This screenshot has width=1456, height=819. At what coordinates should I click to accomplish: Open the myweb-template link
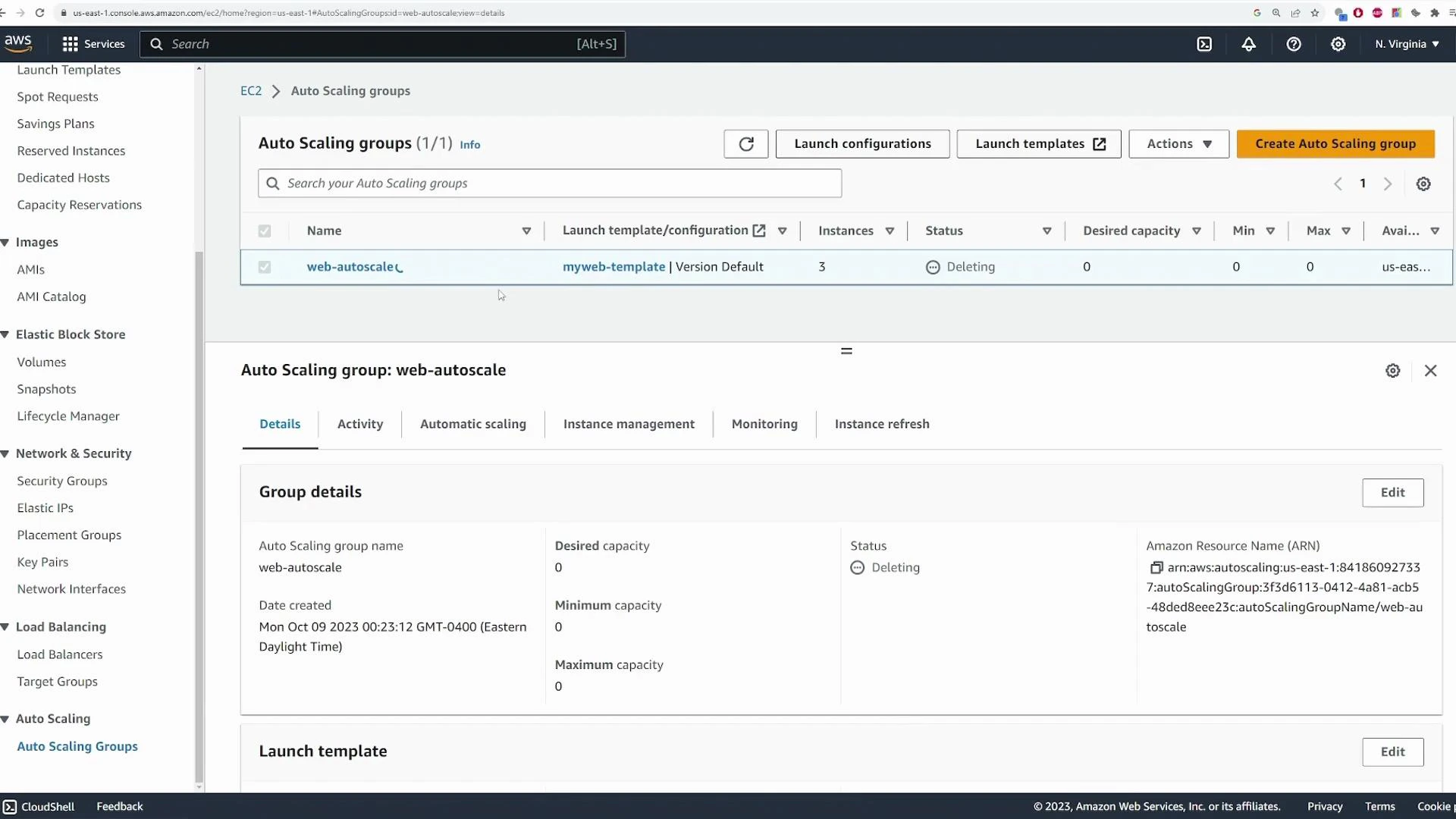click(613, 267)
